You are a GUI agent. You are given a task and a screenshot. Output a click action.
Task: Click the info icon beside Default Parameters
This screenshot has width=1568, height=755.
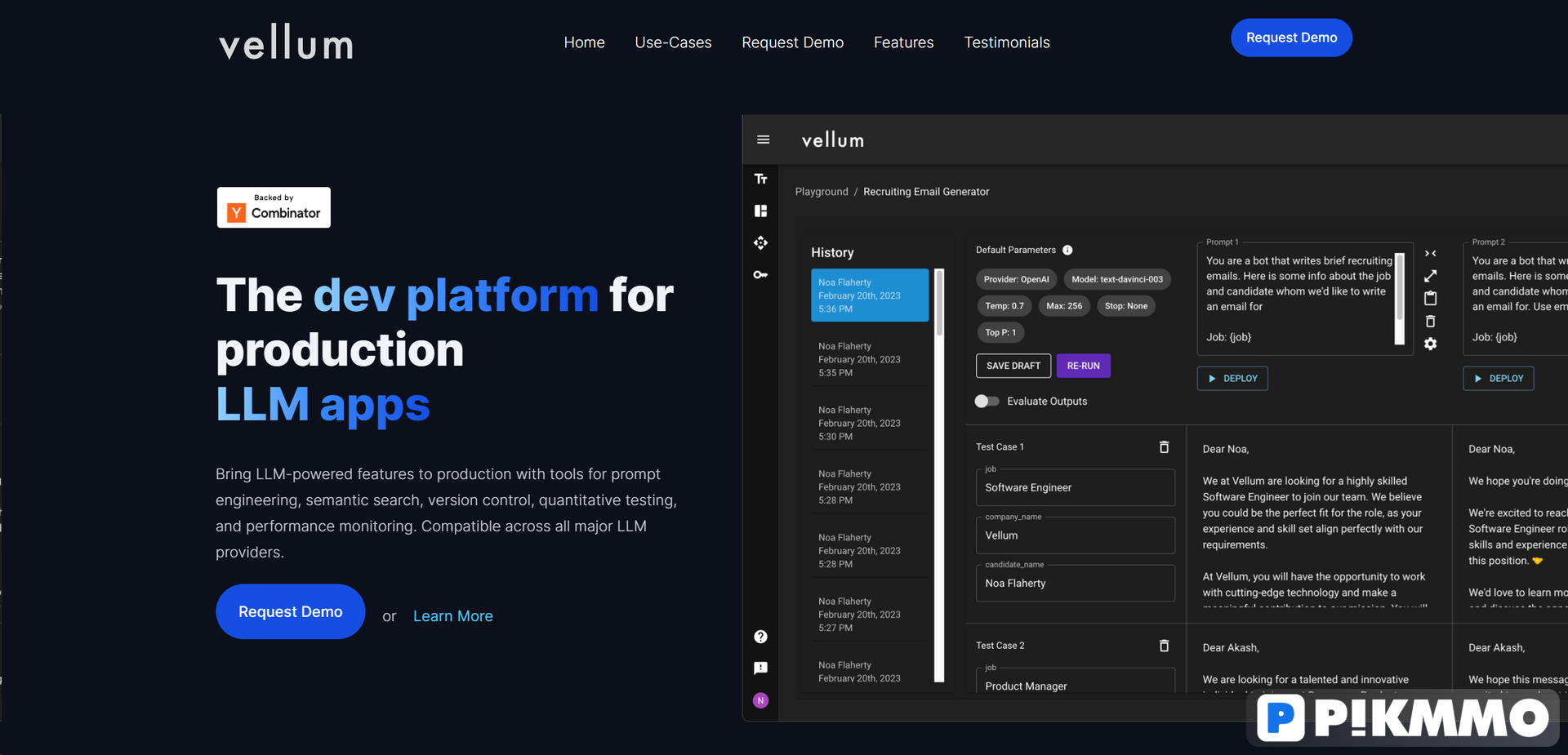click(x=1067, y=250)
